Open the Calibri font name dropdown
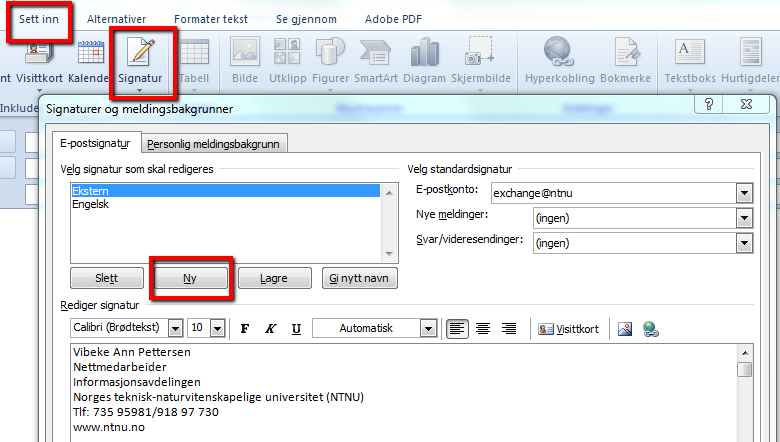 pyautogui.click(x=176, y=328)
